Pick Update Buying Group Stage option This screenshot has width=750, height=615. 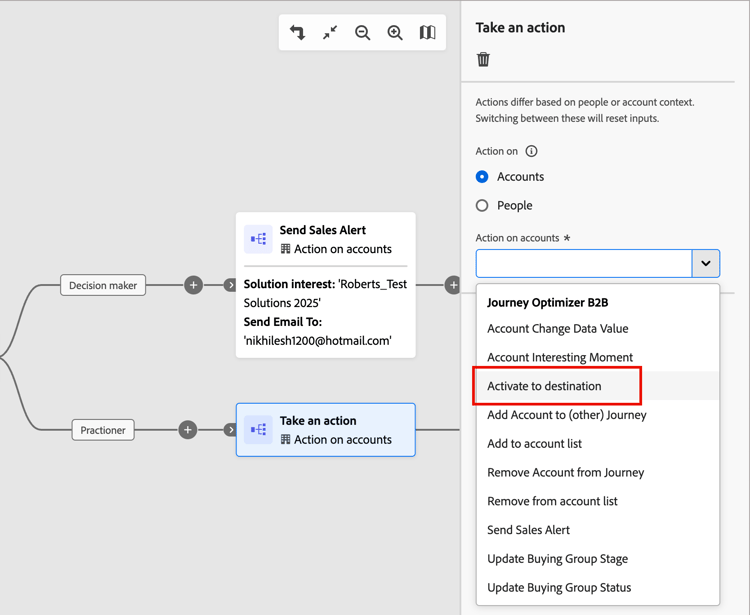(x=557, y=559)
